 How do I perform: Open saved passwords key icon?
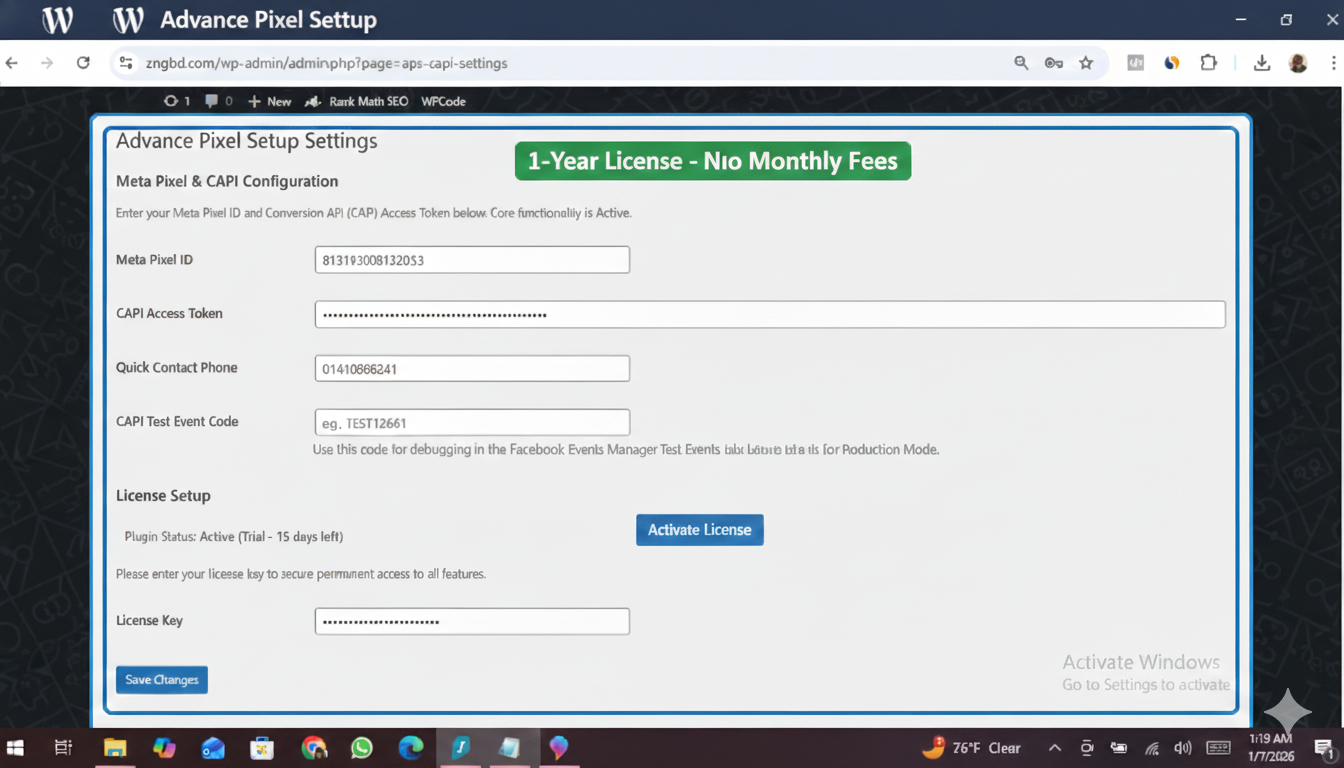coord(1053,63)
